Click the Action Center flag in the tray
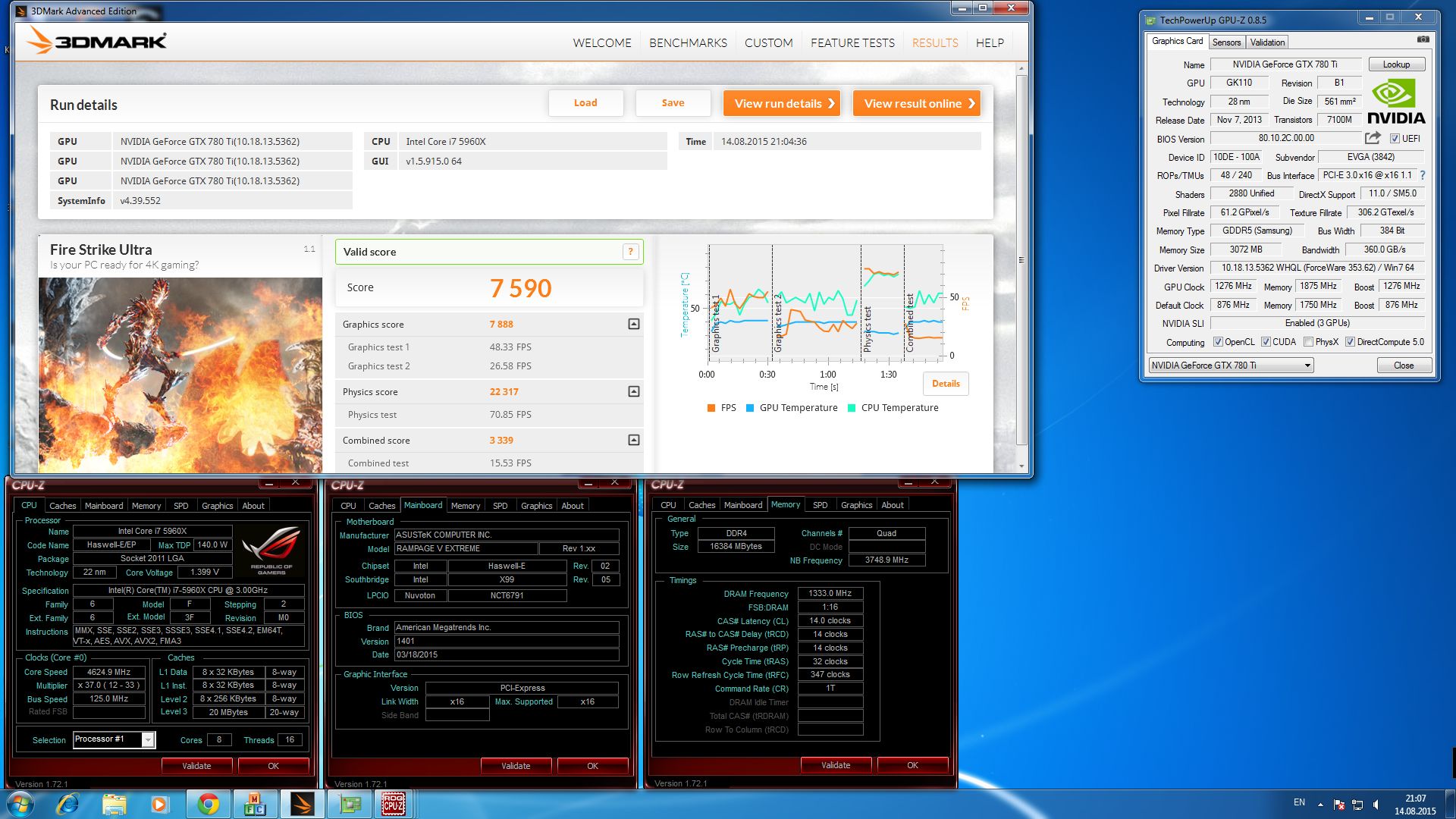The height and width of the screenshot is (819, 1456). click(x=1339, y=805)
